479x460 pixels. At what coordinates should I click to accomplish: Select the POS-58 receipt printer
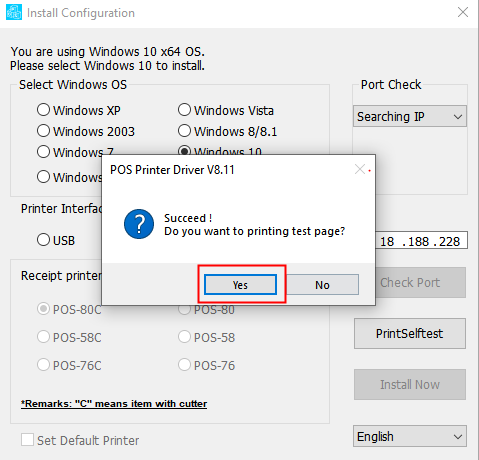click(184, 337)
